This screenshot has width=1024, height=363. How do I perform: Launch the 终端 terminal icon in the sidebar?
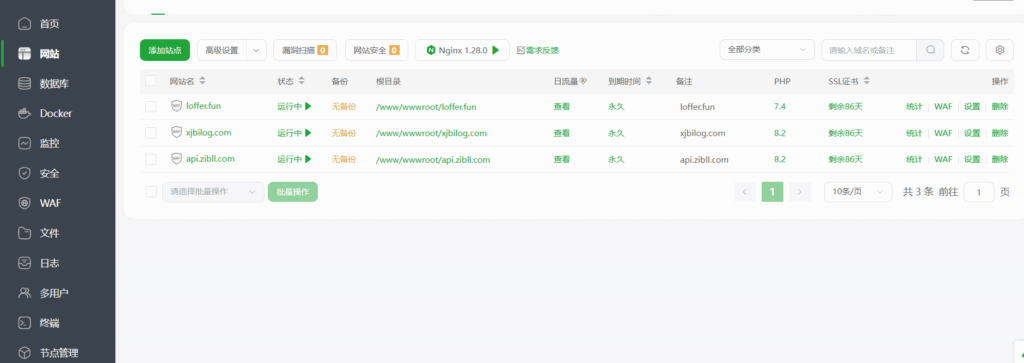[x=25, y=323]
